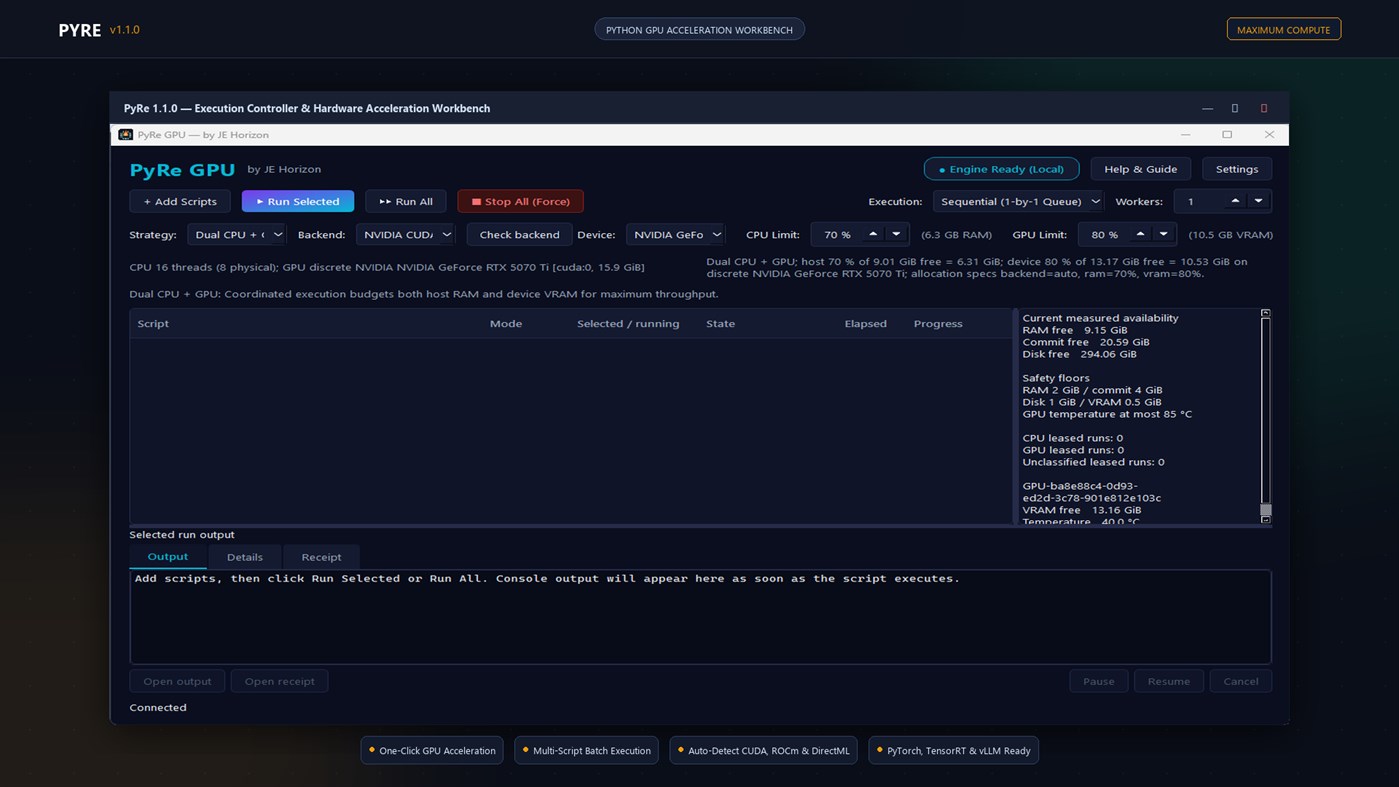The width and height of the screenshot is (1399, 787).
Task: Click the Resume button
Action: coord(1169,681)
